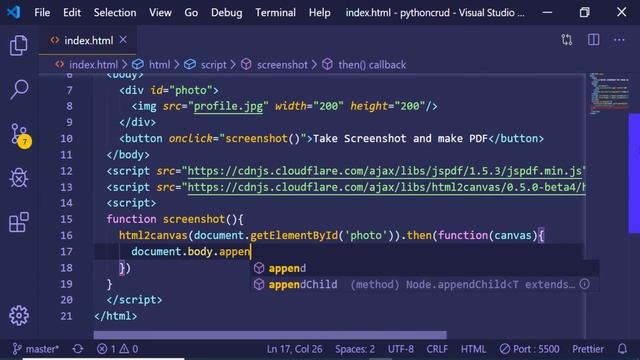This screenshot has height=360, width=640.
Task: Open the View menu
Action: 160,13
